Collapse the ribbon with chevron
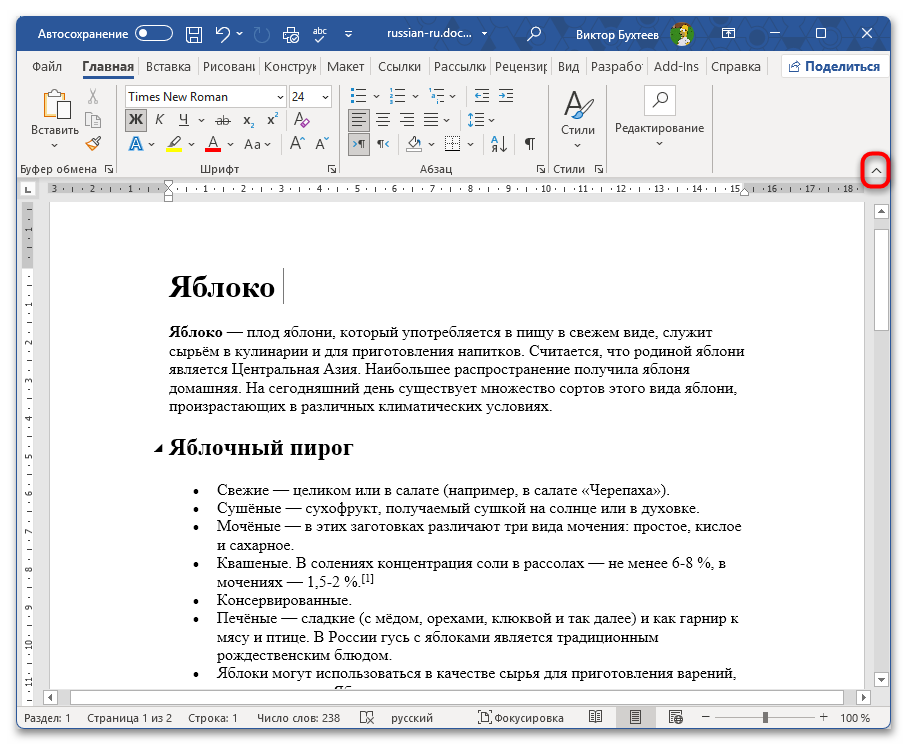The height and width of the screenshot is (745, 907). coord(876,171)
